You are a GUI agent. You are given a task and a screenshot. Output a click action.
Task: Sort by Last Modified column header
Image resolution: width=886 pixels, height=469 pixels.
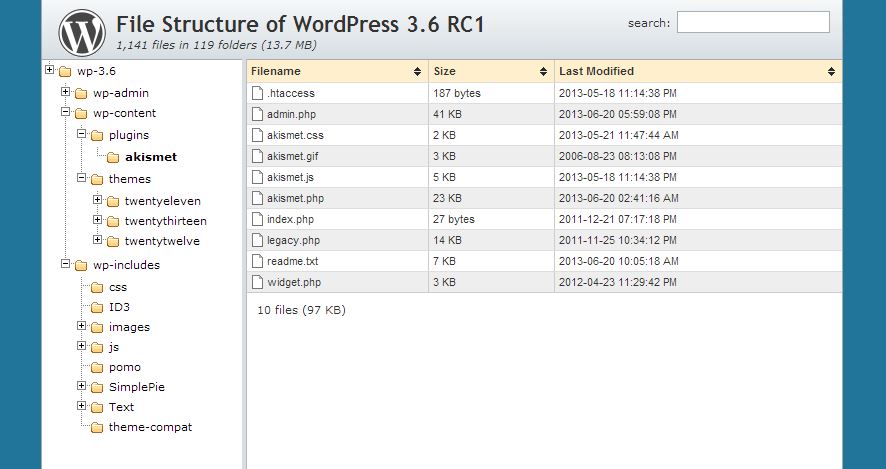click(x=698, y=71)
